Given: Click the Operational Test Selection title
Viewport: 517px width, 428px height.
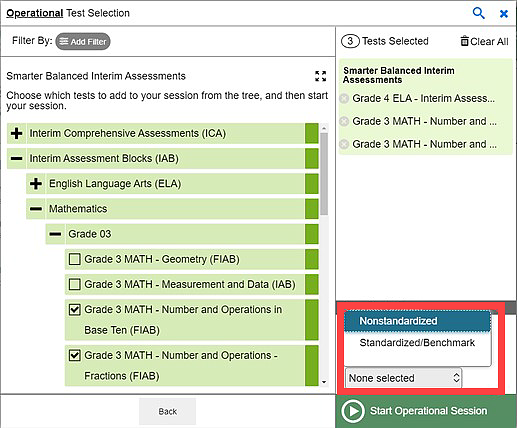Looking at the screenshot, I should pos(68,13).
